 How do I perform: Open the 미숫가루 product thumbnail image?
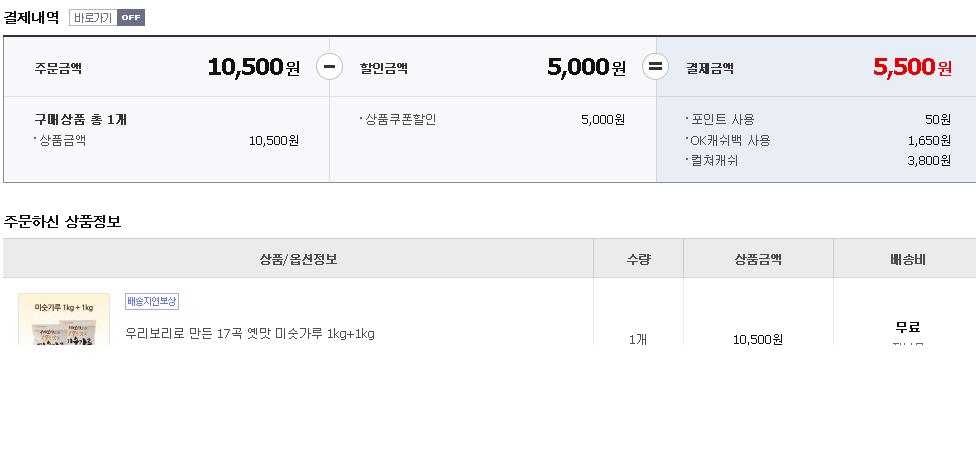coord(64,320)
